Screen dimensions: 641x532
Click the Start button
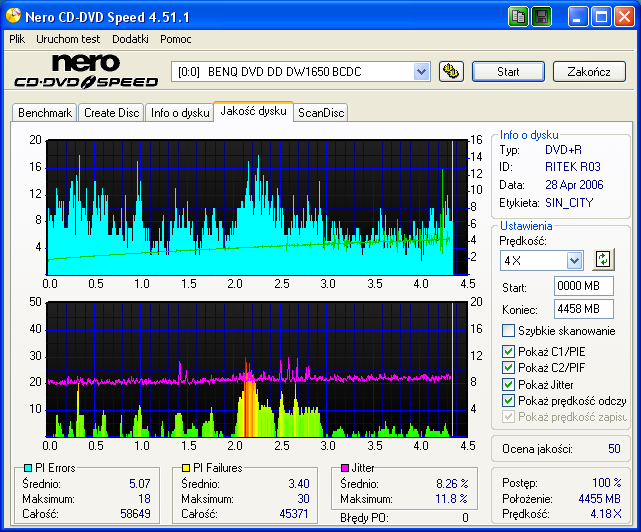508,72
